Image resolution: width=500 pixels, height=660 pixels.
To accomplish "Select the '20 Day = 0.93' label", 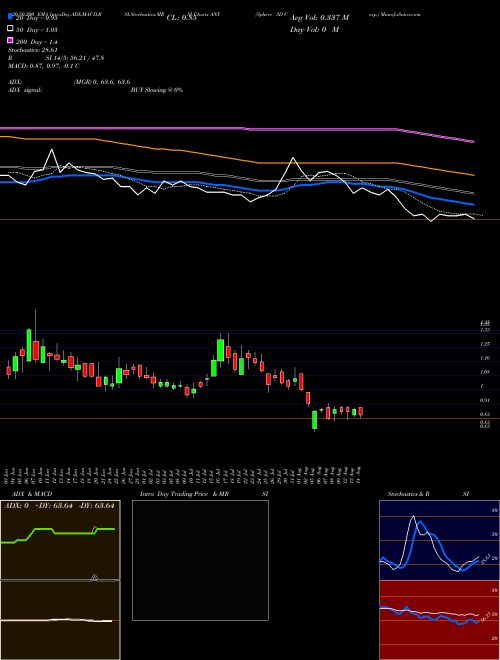I will tap(36, 18).
